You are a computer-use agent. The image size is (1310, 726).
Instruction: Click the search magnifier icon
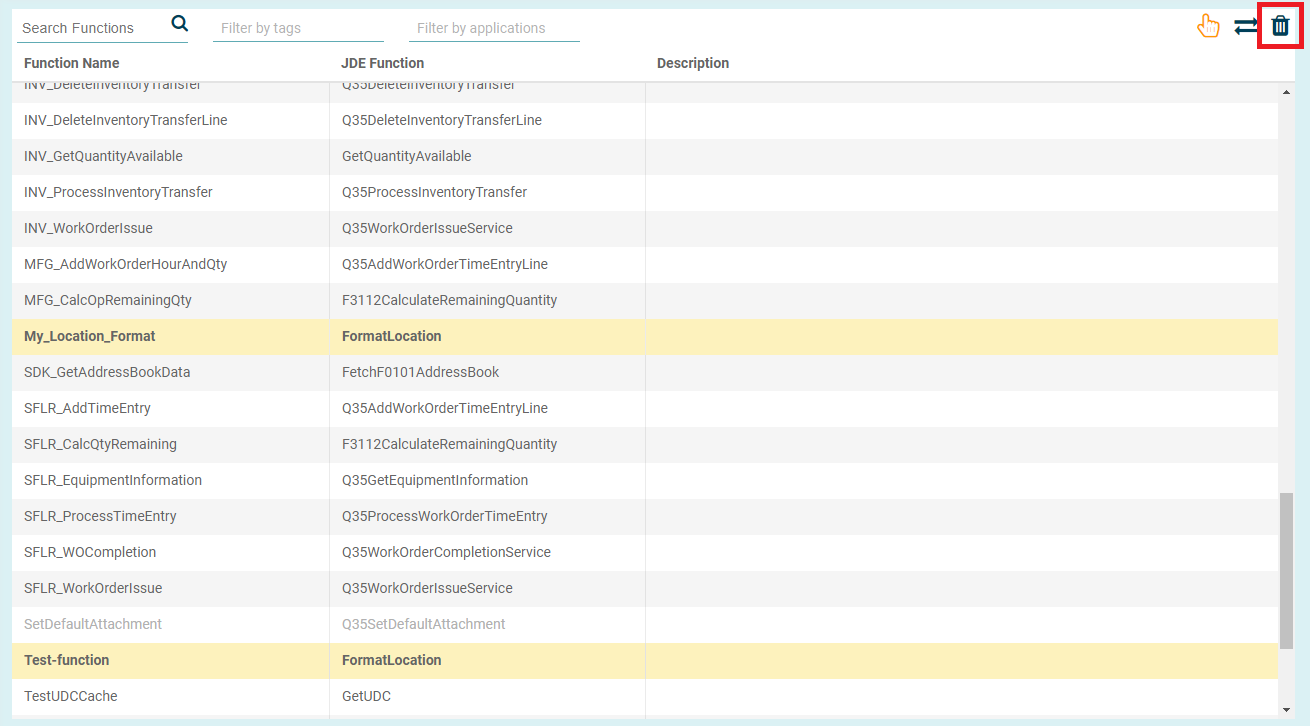pyautogui.click(x=179, y=24)
